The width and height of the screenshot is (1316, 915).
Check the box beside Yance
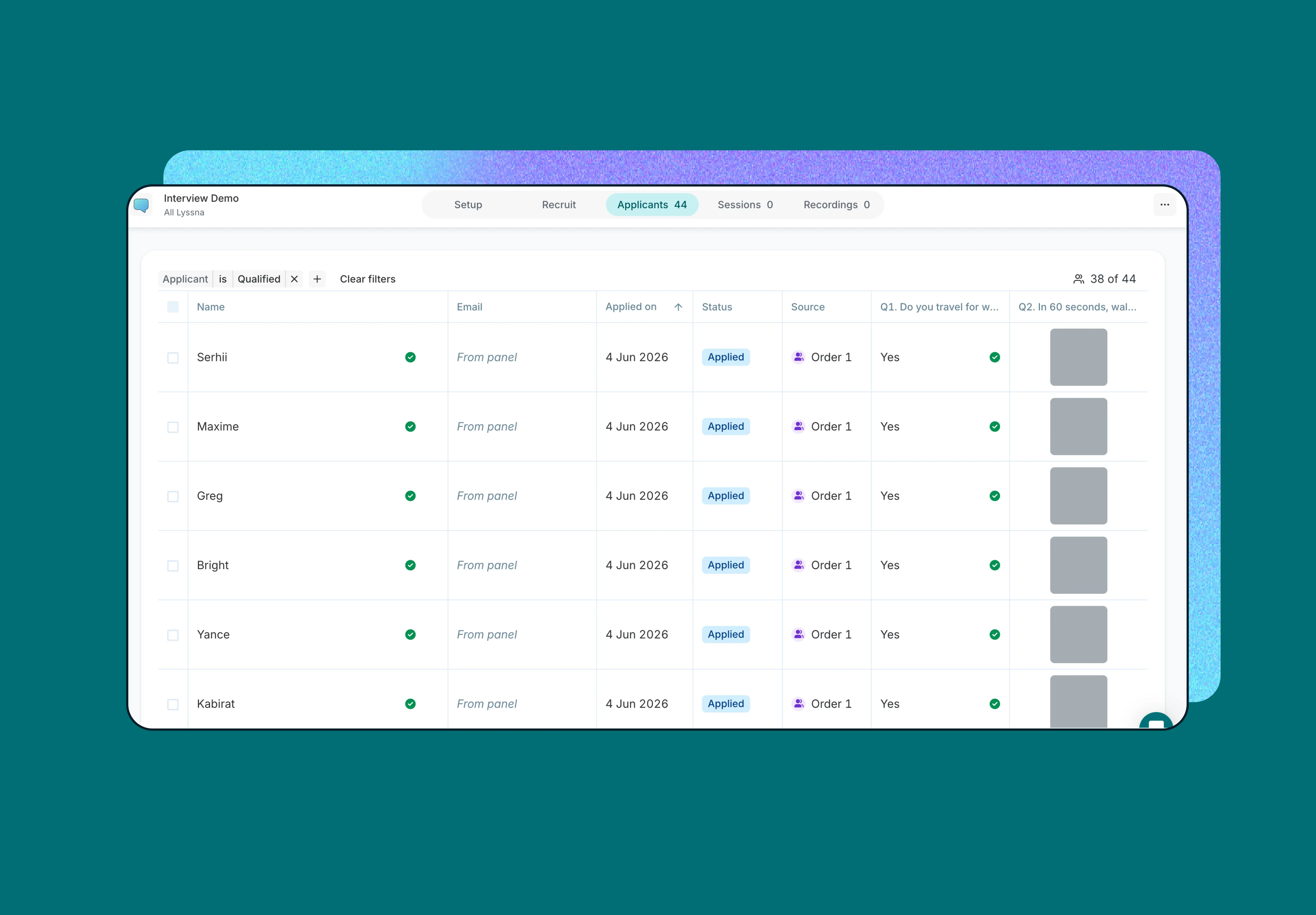[x=173, y=635]
